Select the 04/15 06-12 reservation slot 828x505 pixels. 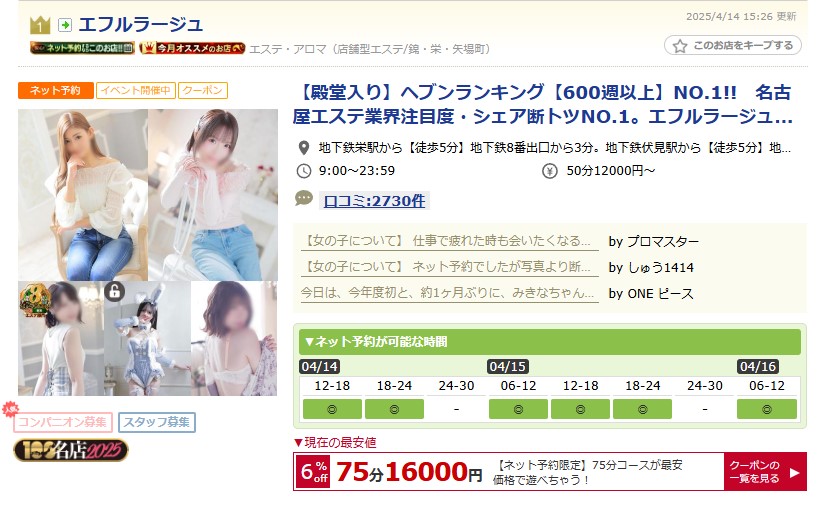[518, 409]
